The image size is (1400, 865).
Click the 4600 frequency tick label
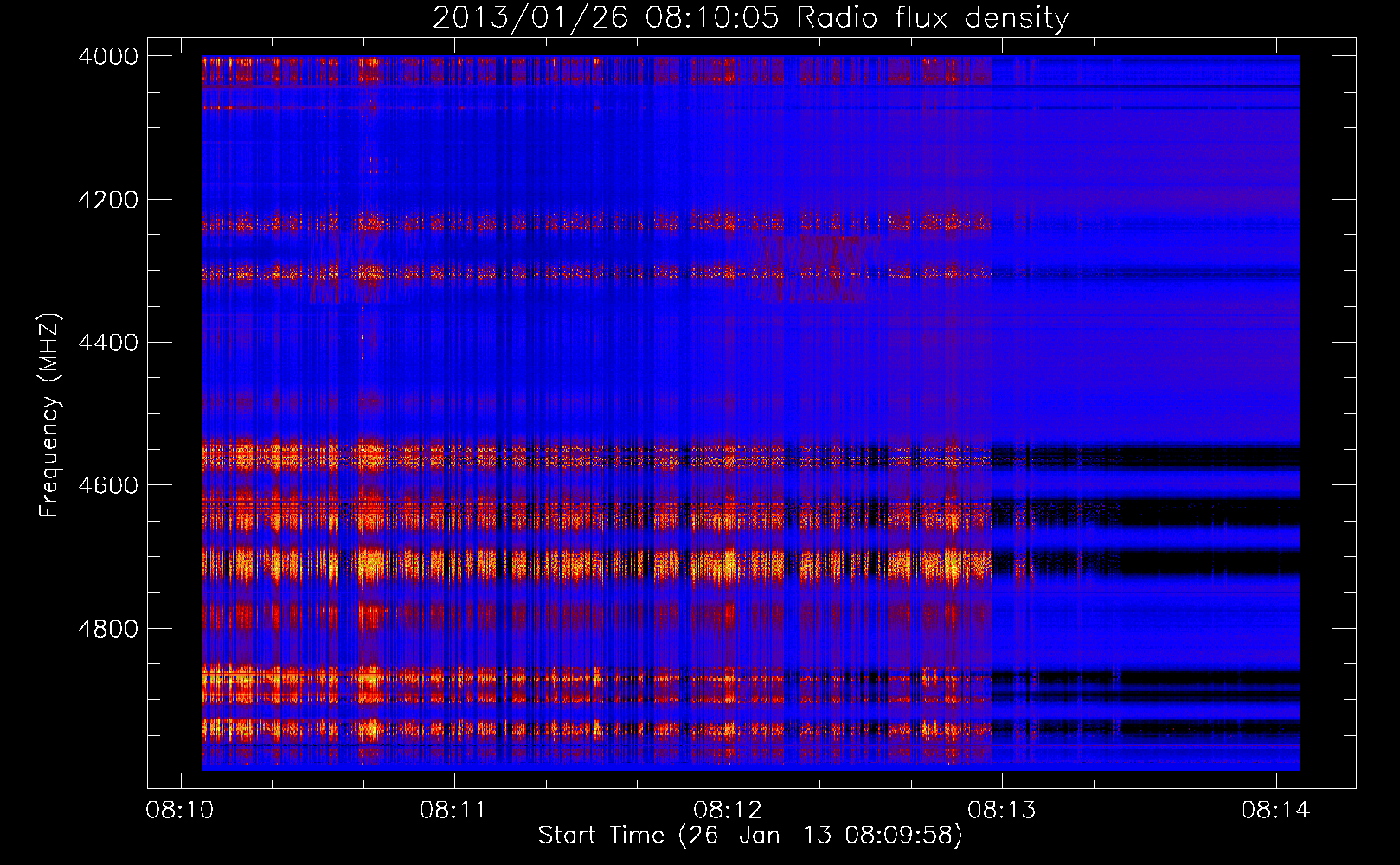point(108,485)
